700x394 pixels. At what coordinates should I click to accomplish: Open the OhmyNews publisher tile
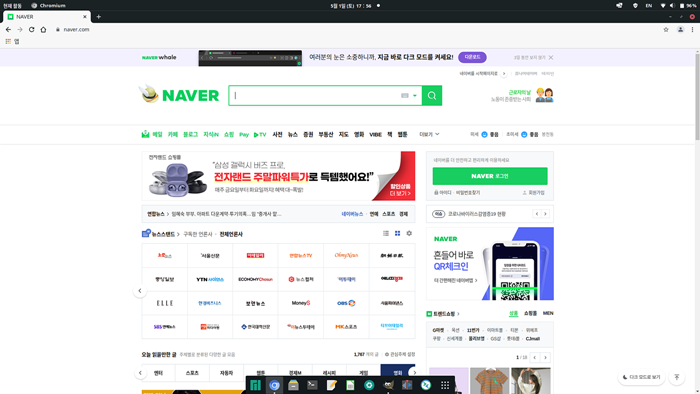point(346,256)
